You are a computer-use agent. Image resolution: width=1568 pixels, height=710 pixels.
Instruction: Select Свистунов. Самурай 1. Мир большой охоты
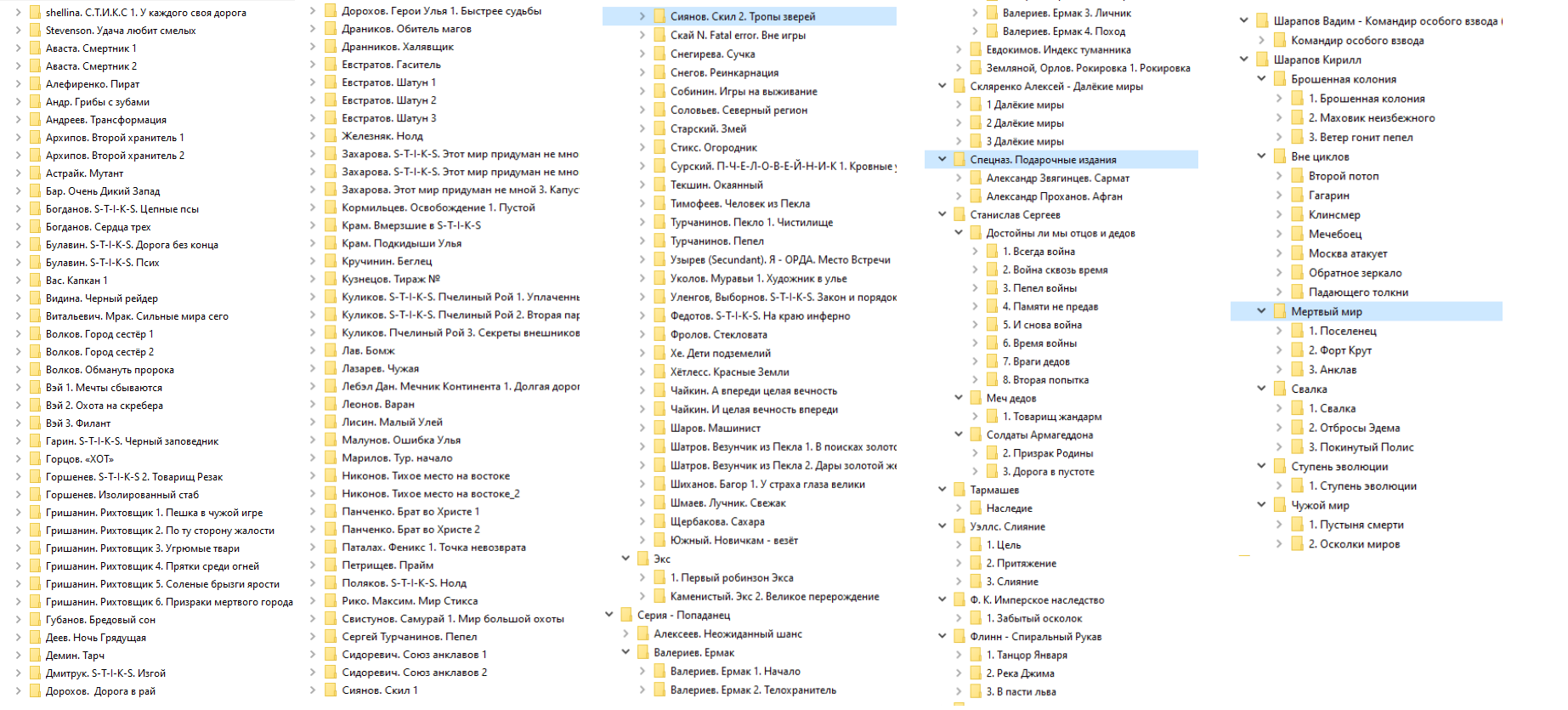click(x=453, y=618)
